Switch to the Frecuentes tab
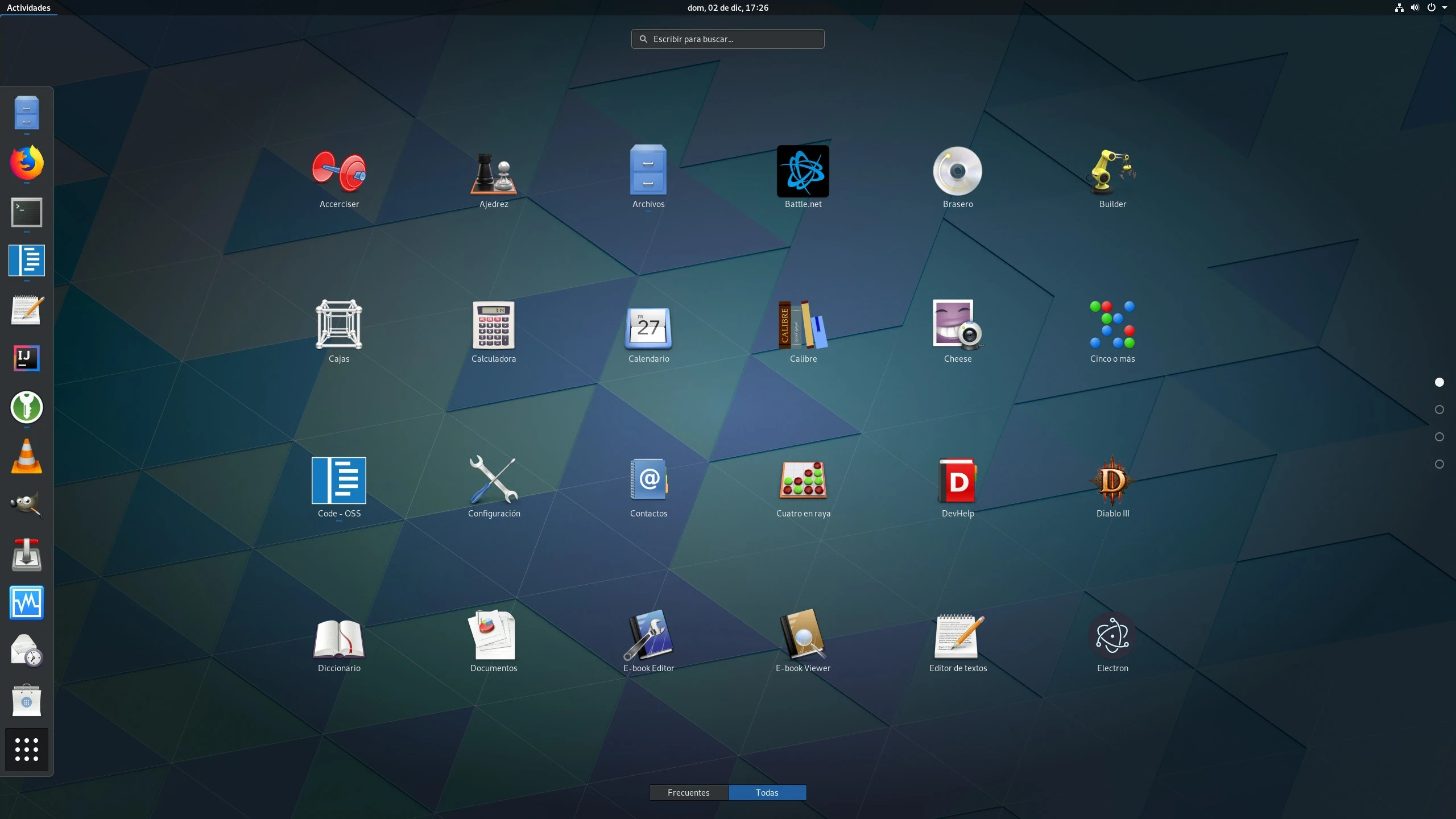Image resolution: width=1456 pixels, height=819 pixels. coord(688,792)
